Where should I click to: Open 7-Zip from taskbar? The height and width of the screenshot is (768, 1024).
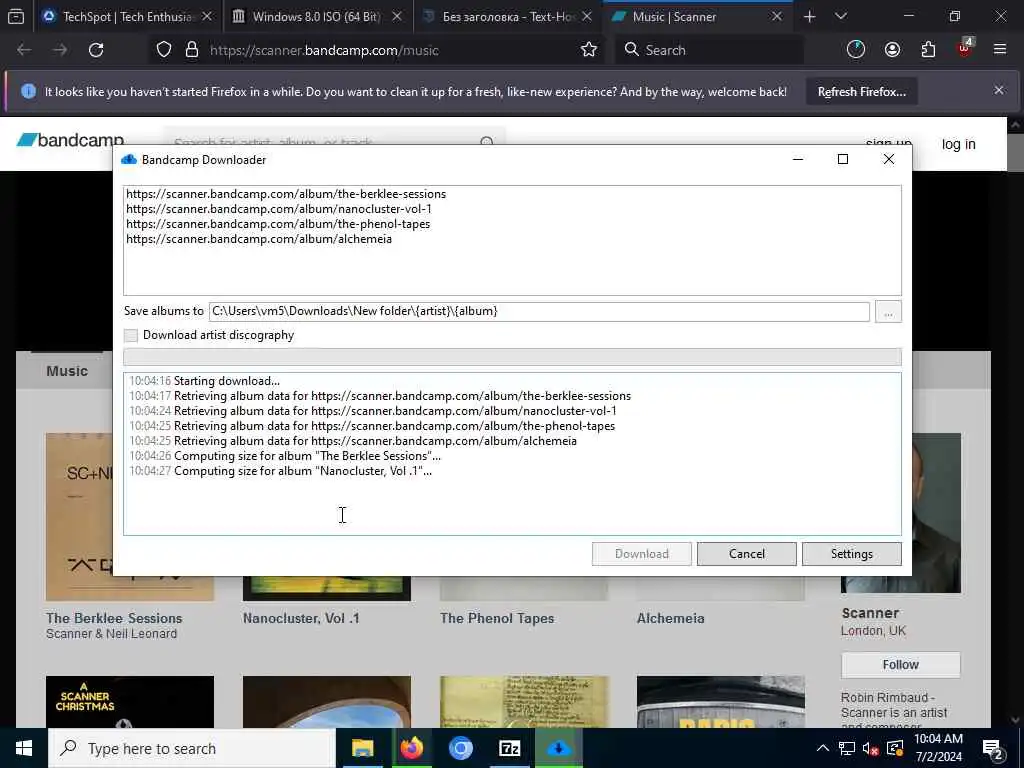coord(509,748)
